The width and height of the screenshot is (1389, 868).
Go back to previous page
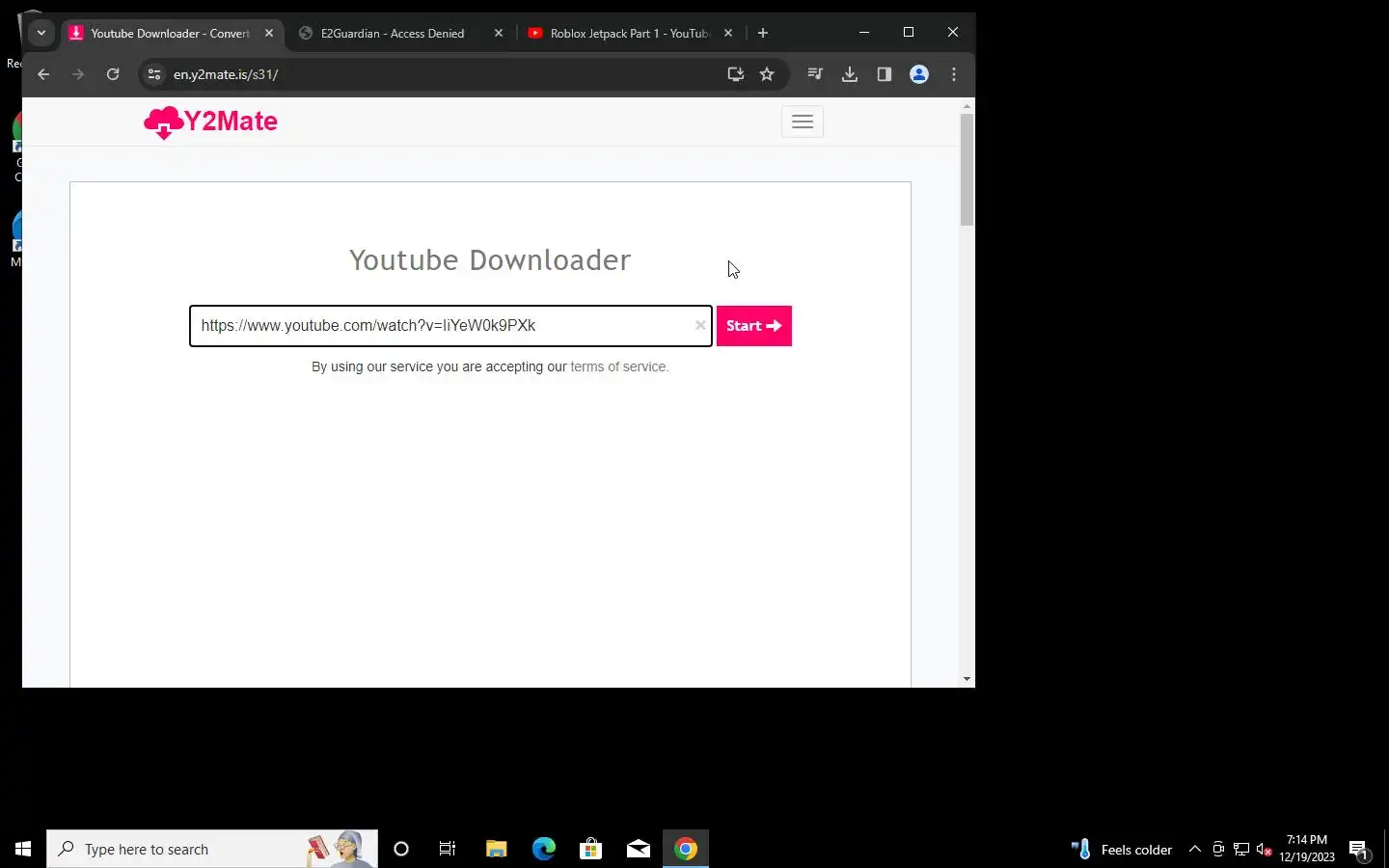point(43,74)
